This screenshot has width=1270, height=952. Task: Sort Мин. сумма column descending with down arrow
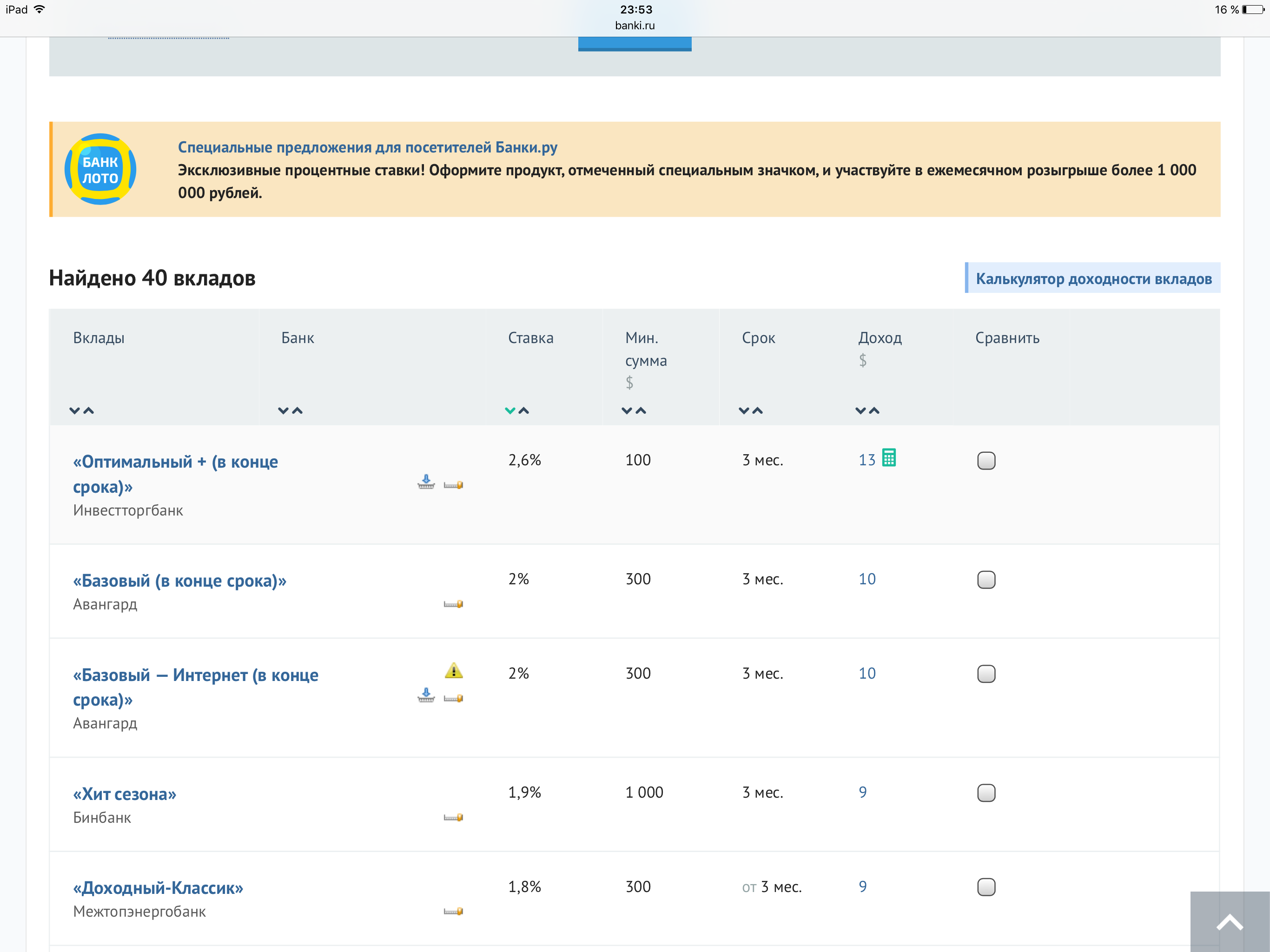627,410
